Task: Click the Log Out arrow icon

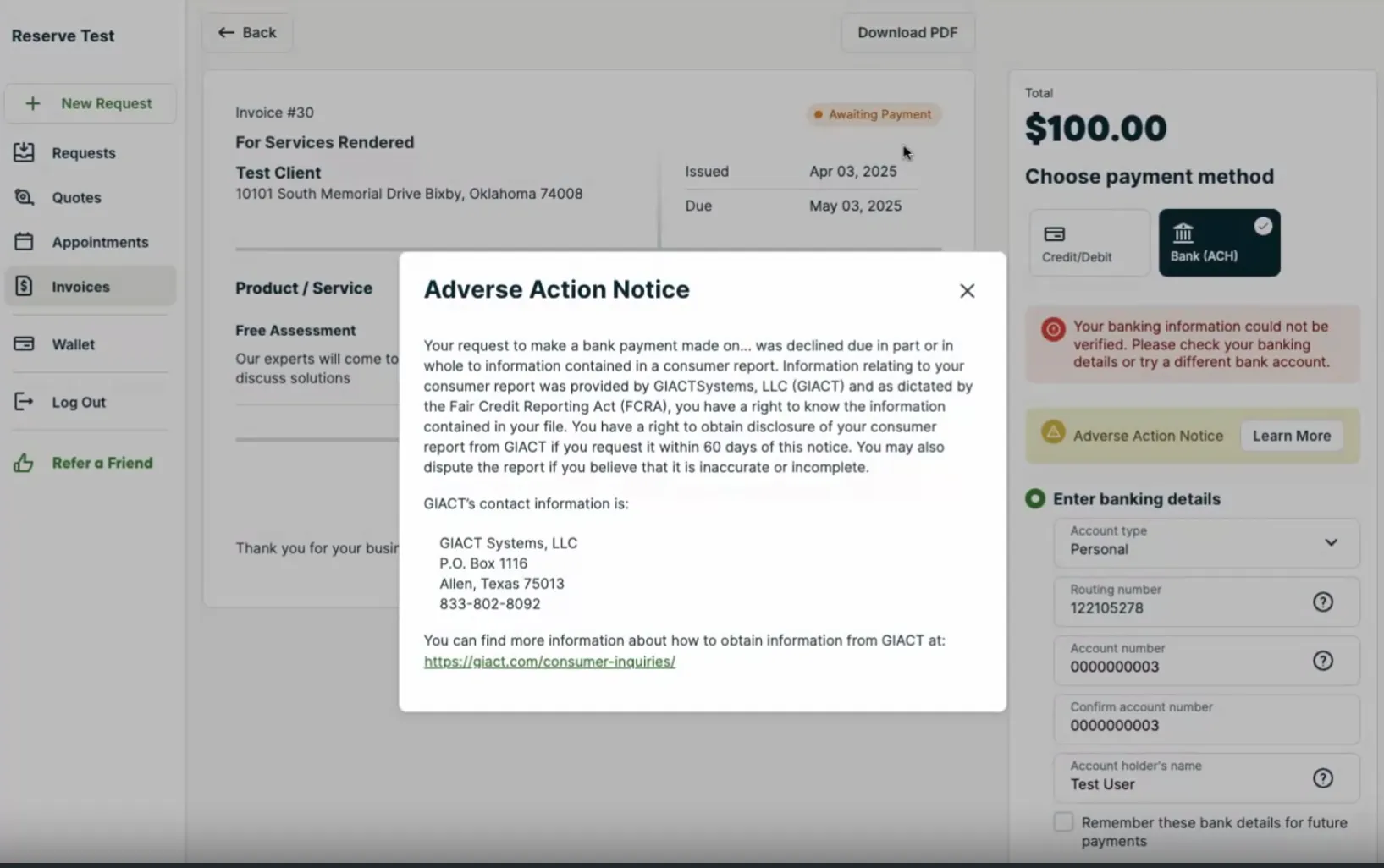Action: click(x=24, y=402)
